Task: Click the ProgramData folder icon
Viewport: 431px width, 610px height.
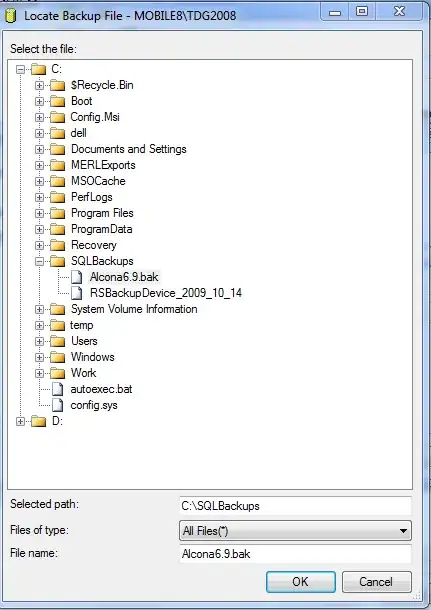Action: (58, 229)
